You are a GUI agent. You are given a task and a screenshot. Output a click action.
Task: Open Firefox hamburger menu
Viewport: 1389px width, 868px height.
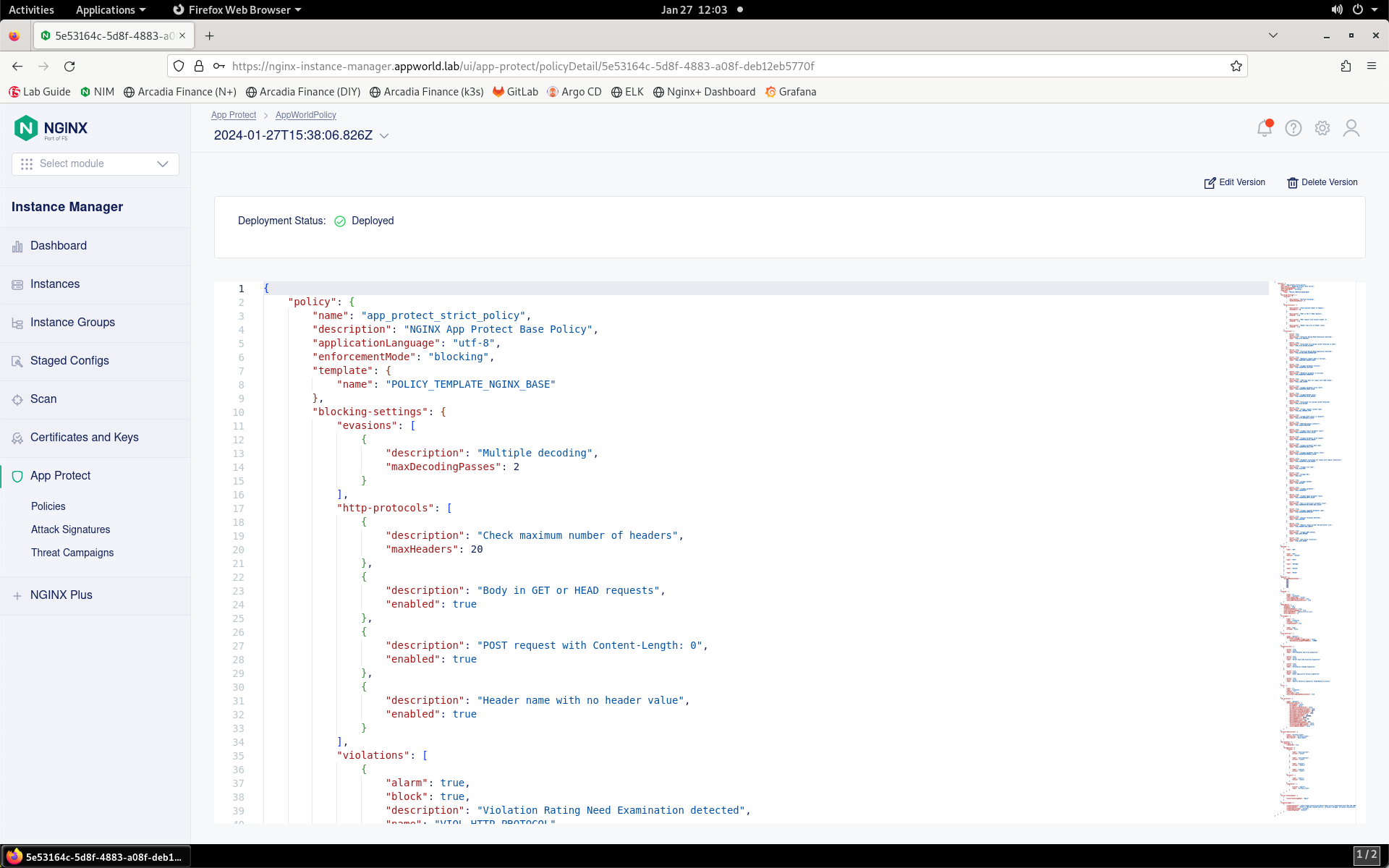[1372, 66]
